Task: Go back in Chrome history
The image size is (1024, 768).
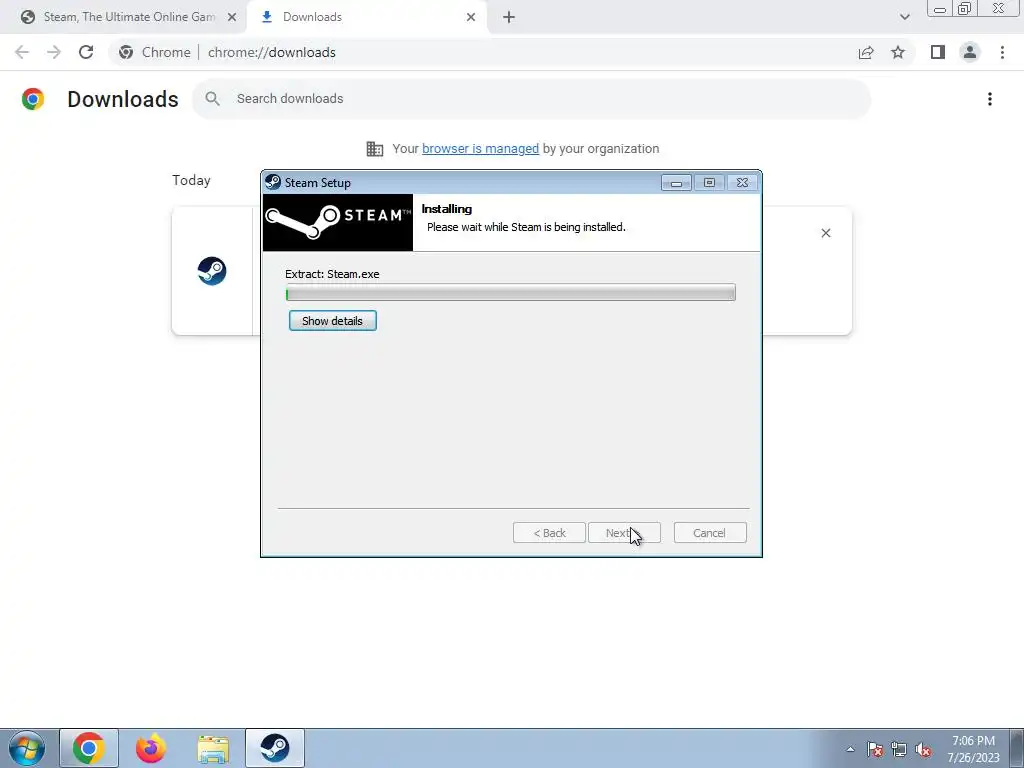Action: point(22,52)
